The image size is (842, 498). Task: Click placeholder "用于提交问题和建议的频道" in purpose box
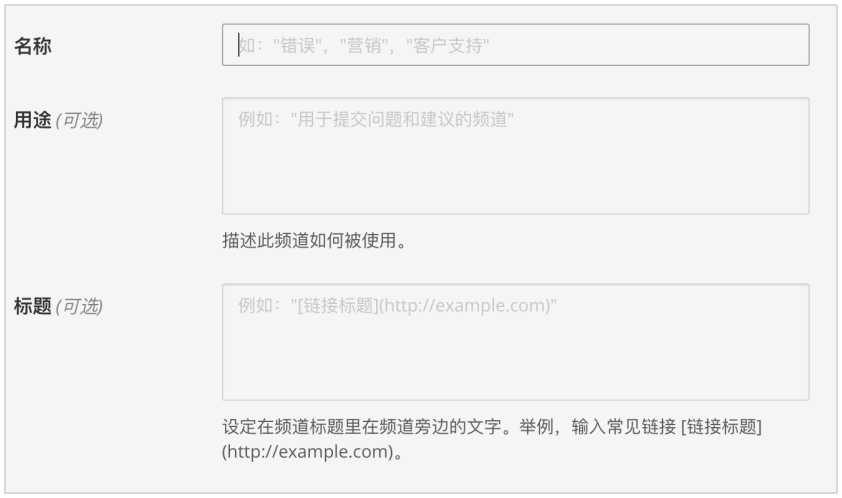(x=402, y=119)
